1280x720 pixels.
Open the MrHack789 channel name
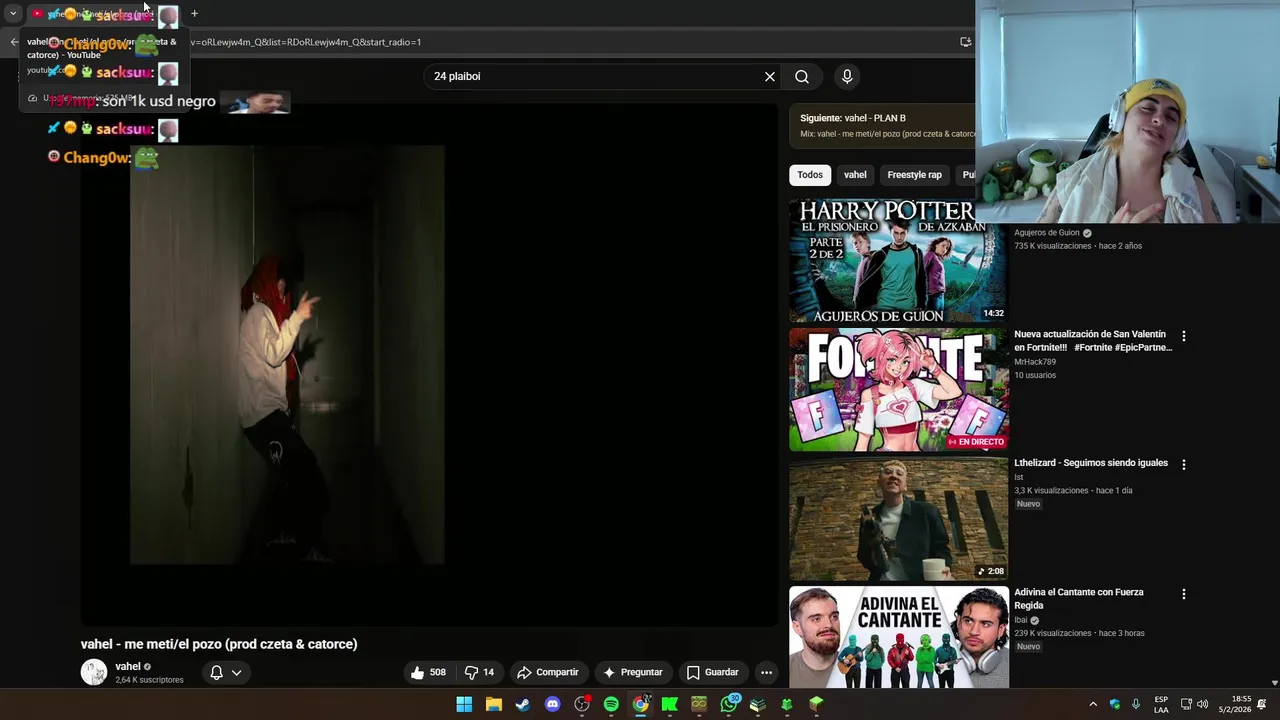coord(1035,362)
